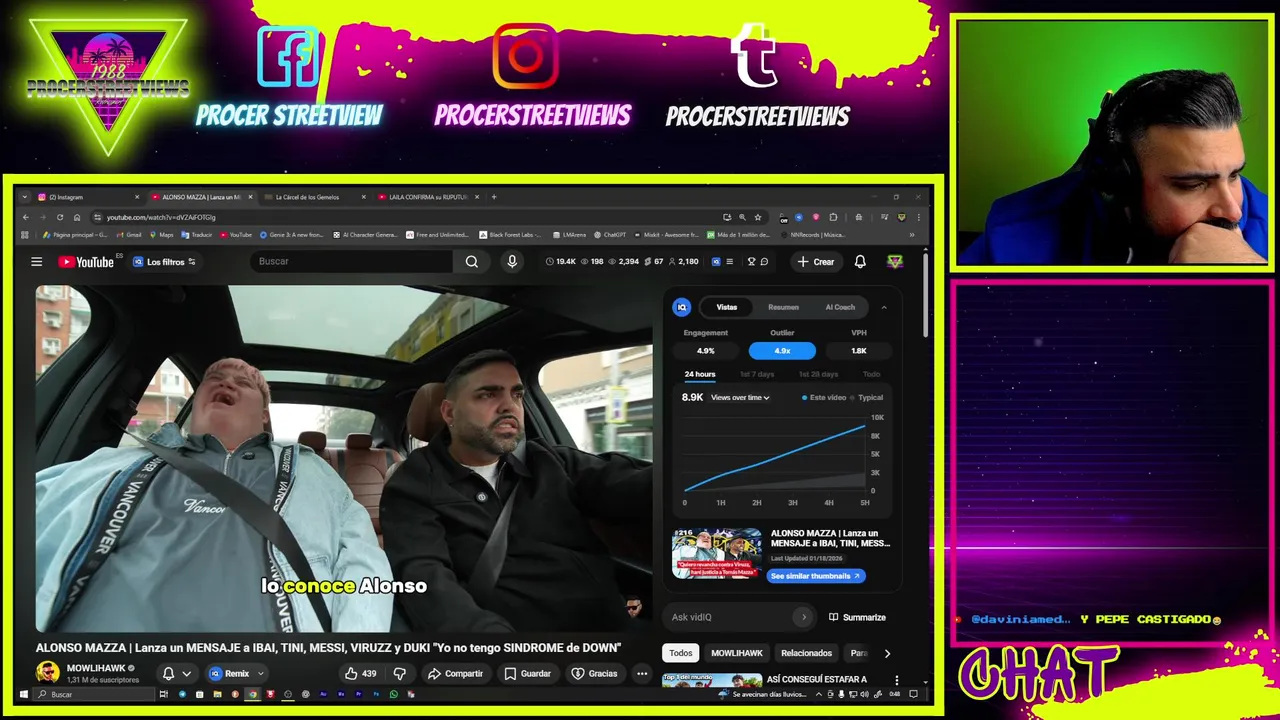Select the MOWLIHAWK filter chip

(737, 653)
